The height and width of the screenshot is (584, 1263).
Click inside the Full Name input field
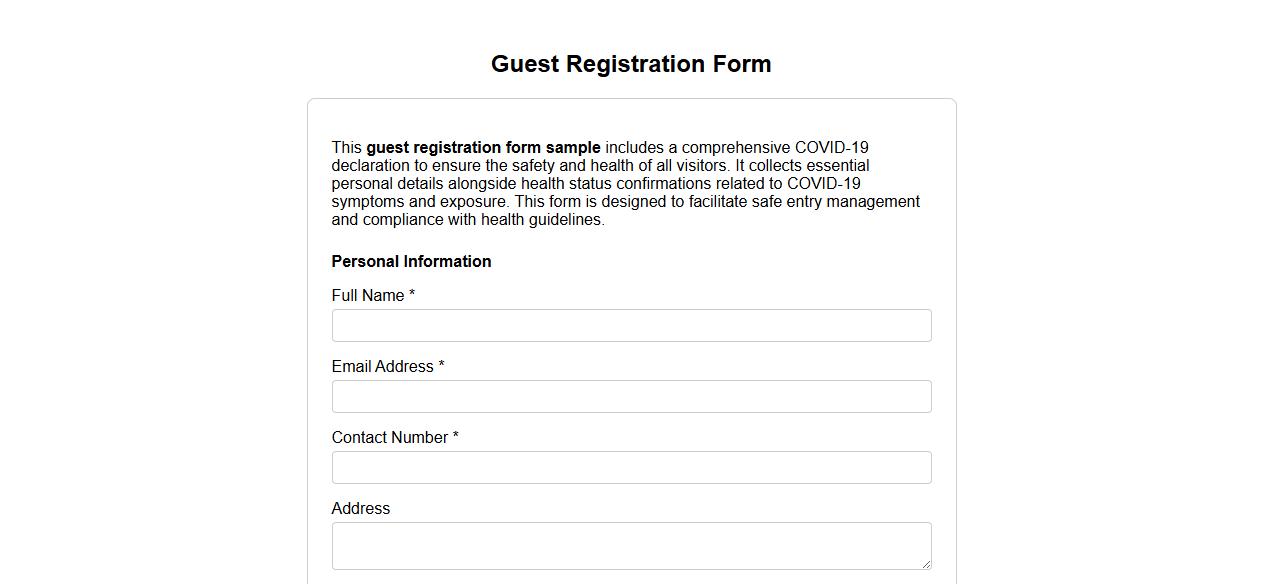point(630,325)
